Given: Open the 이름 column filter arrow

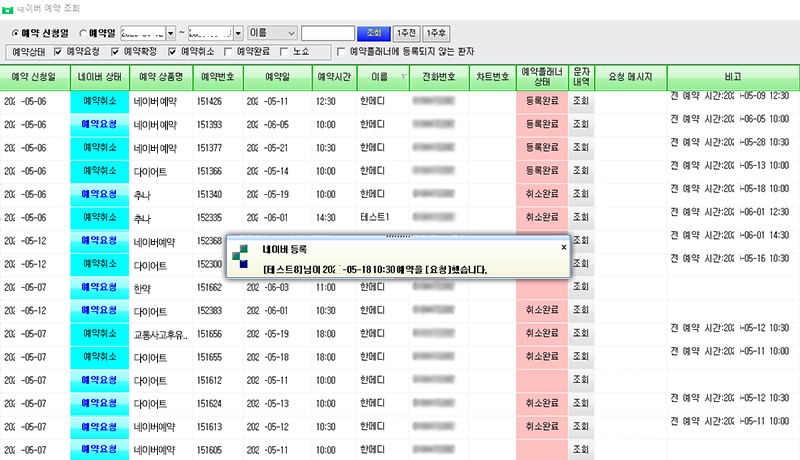Looking at the screenshot, I should coord(404,77).
